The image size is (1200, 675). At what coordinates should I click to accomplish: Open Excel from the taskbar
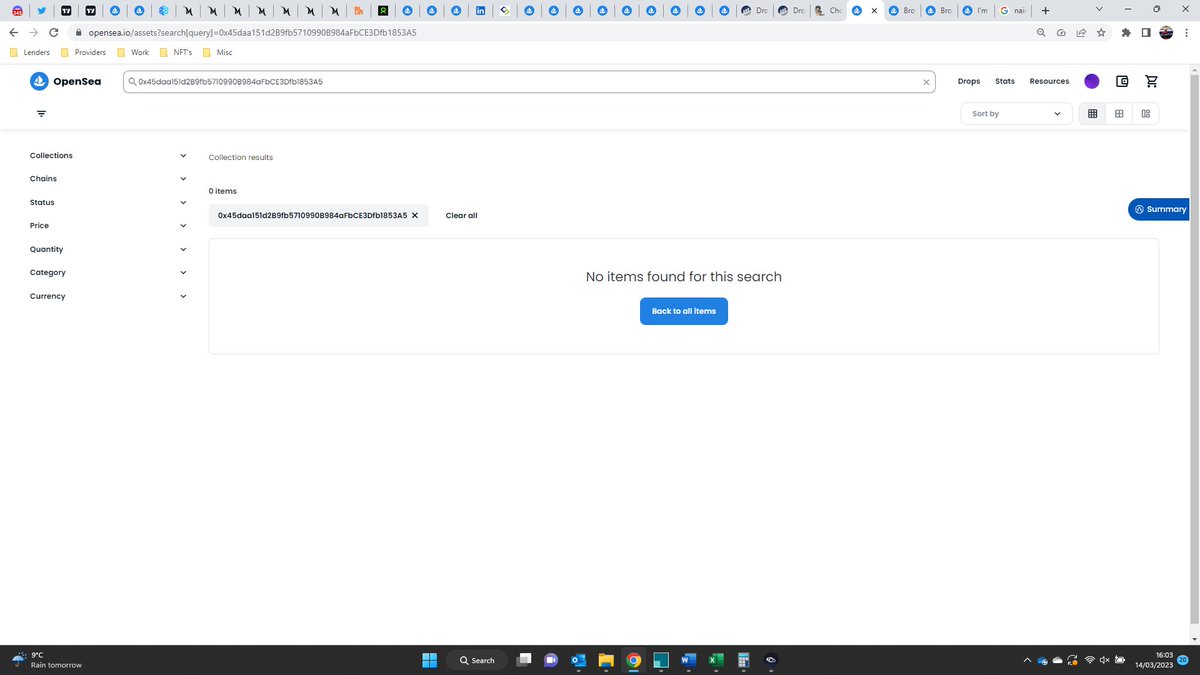(x=716, y=660)
